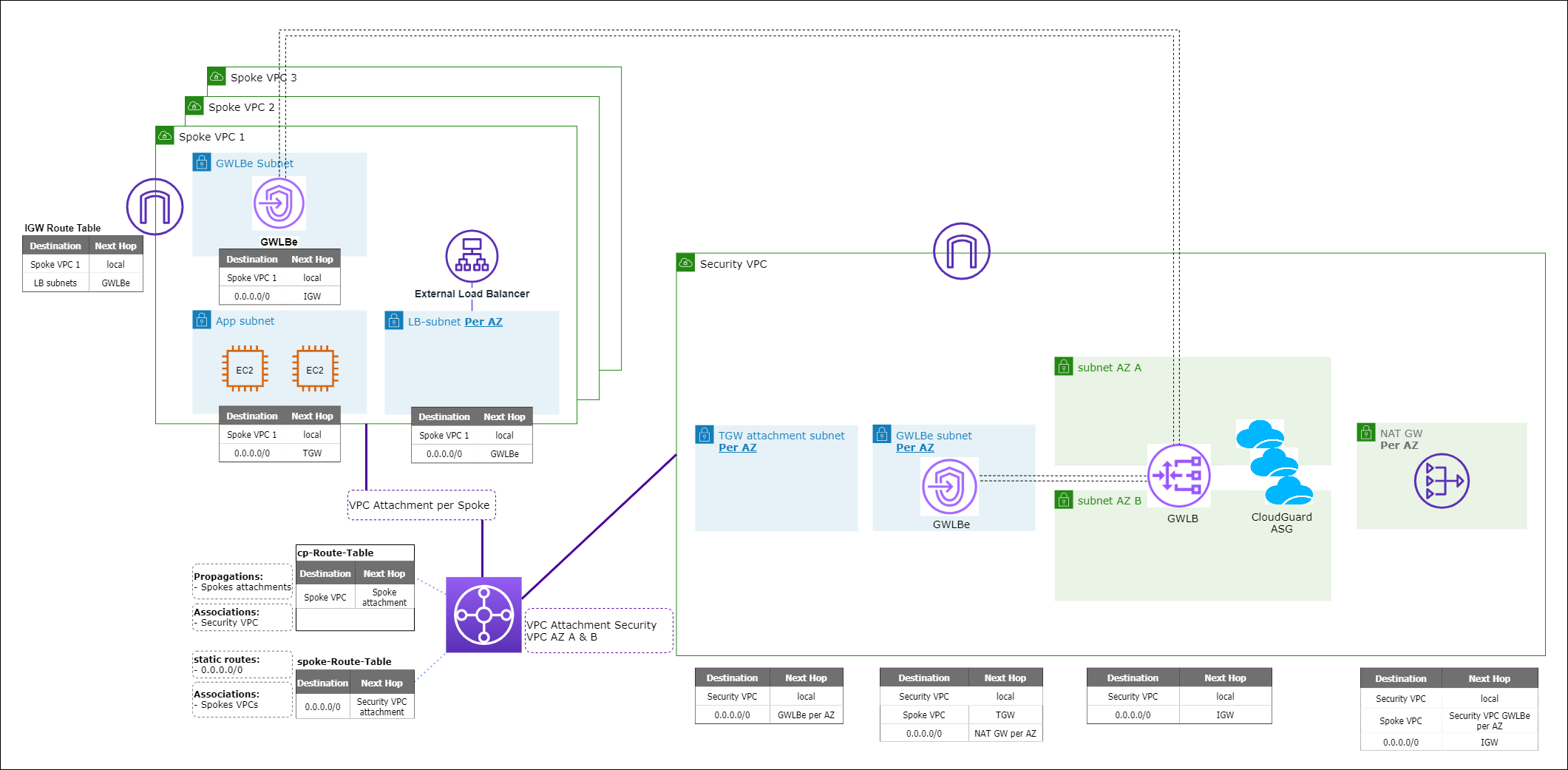Select the spoke-Route-Table heading
1568x770 pixels.
pos(344,662)
